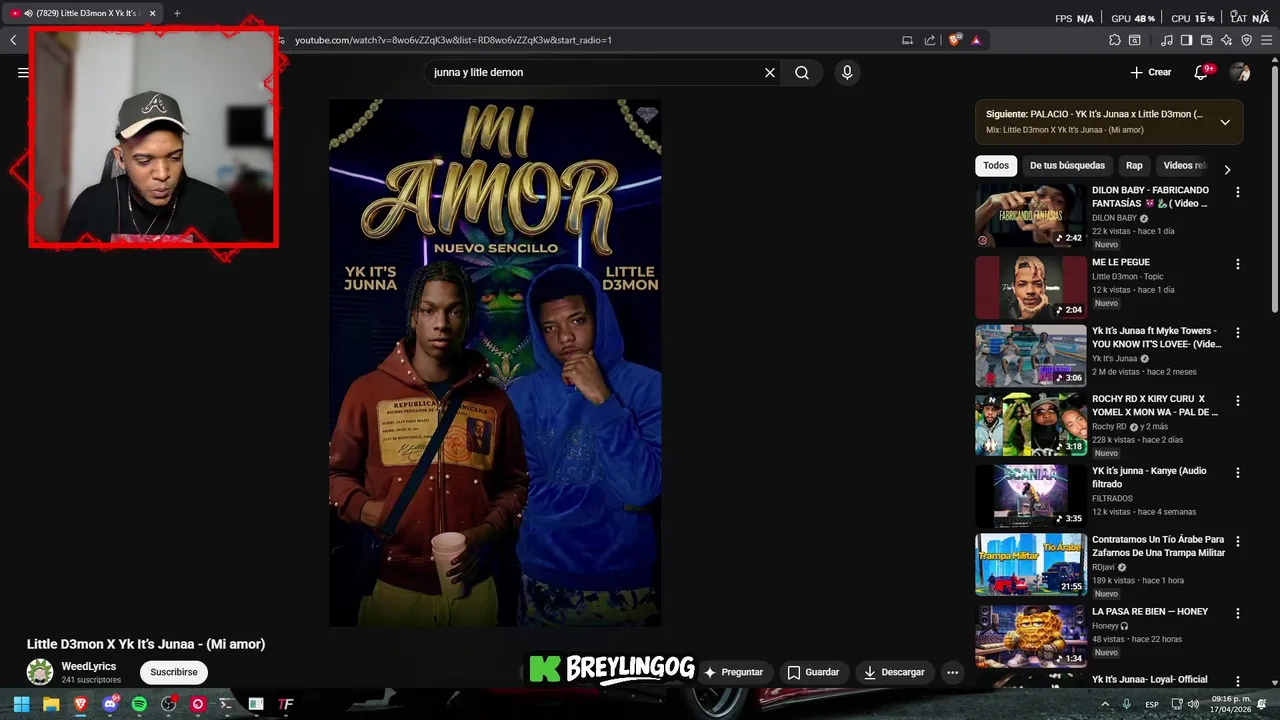Viewport: 1280px width, 720px height.
Task: Open the YouTube notifications bell
Action: (x=1201, y=72)
